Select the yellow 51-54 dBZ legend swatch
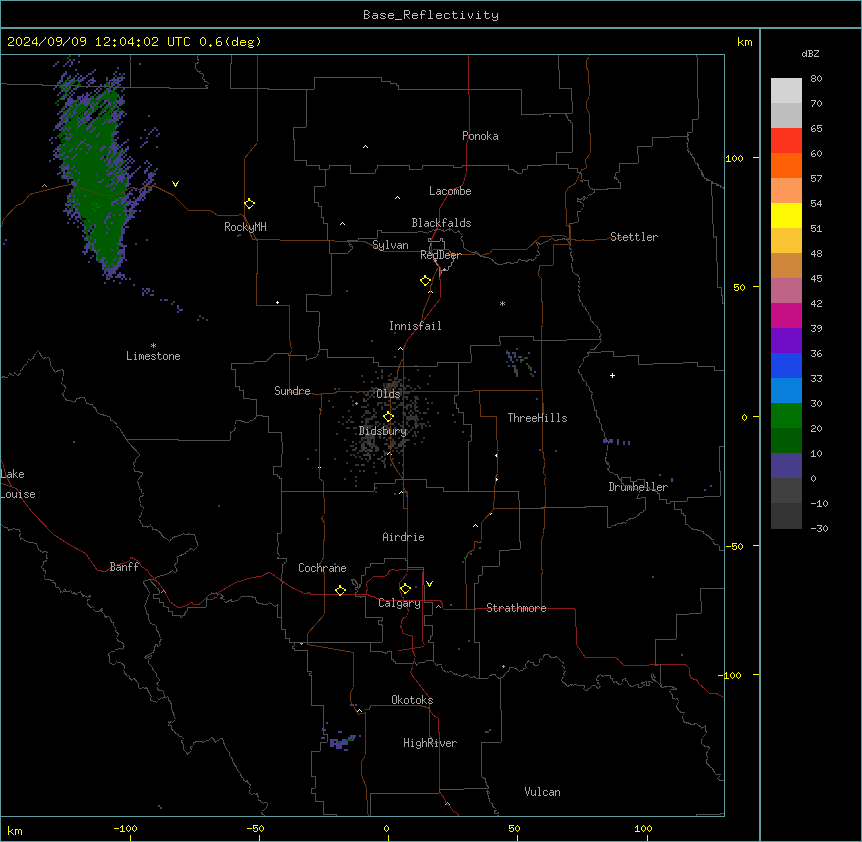862x842 pixels. point(786,215)
